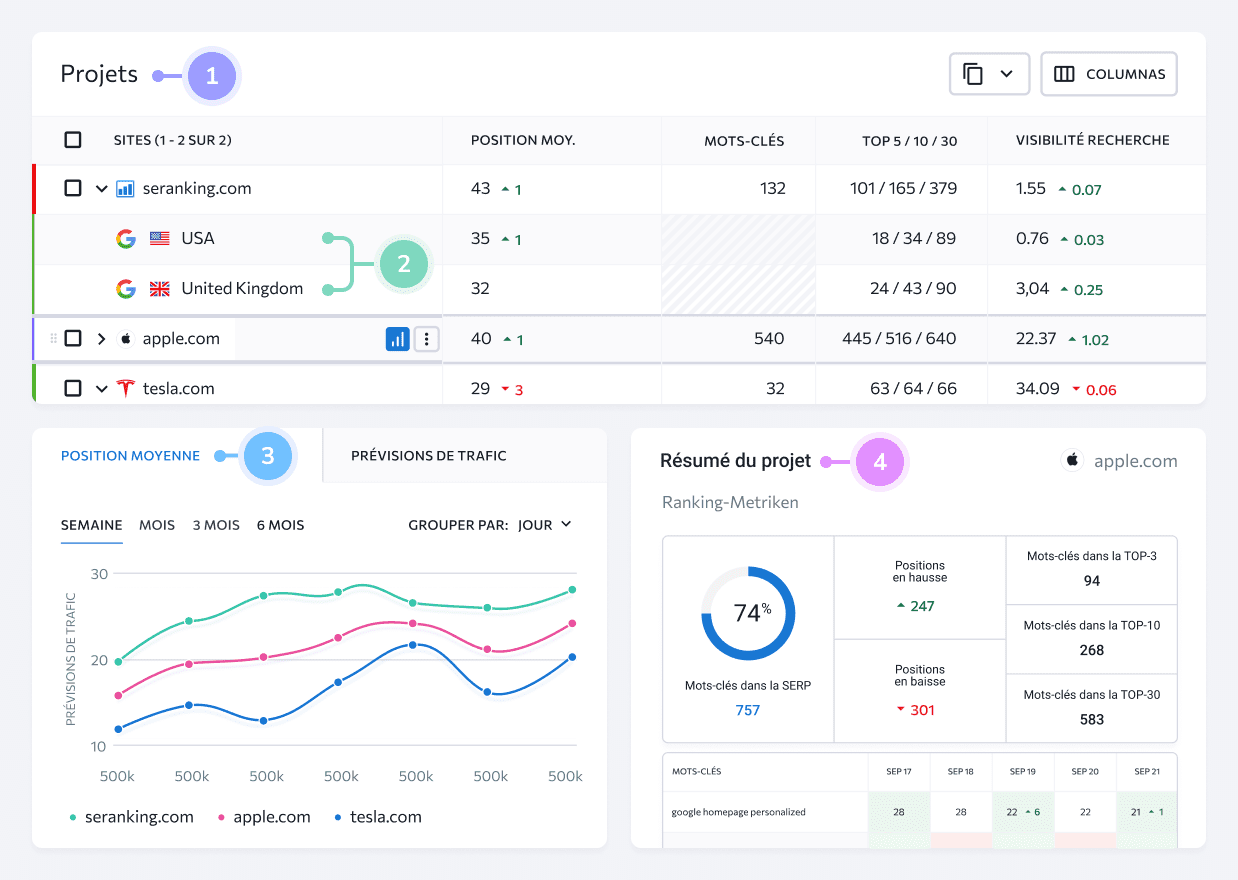Image resolution: width=1238 pixels, height=880 pixels.
Task: Sort by MOTS-CLÉS column header
Action: pos(744,141)
